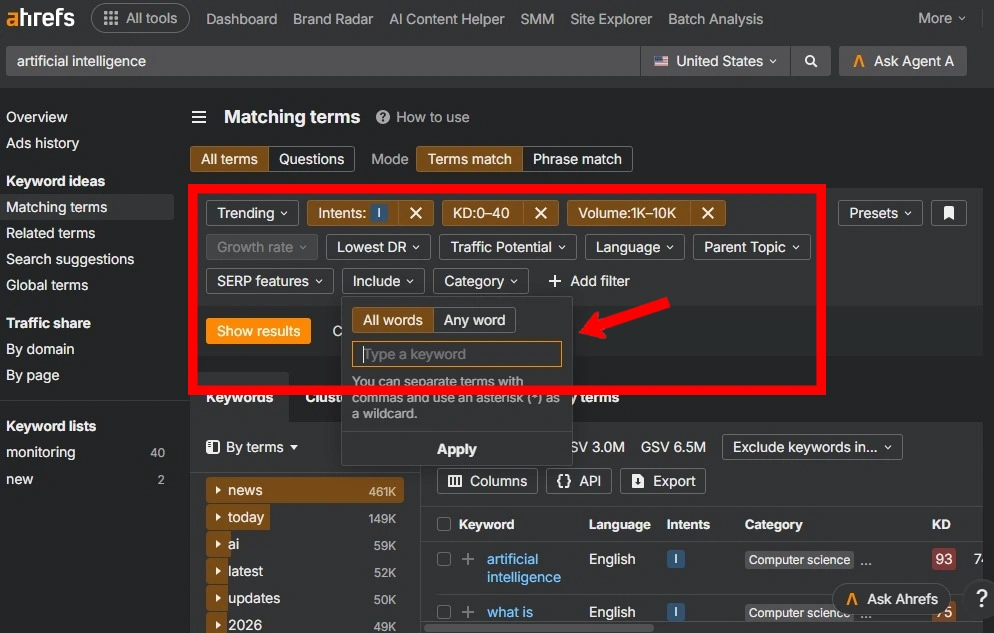This screenshot has height=633, width=994.
Task: Open the United States country dropdown
Action: 715,61
